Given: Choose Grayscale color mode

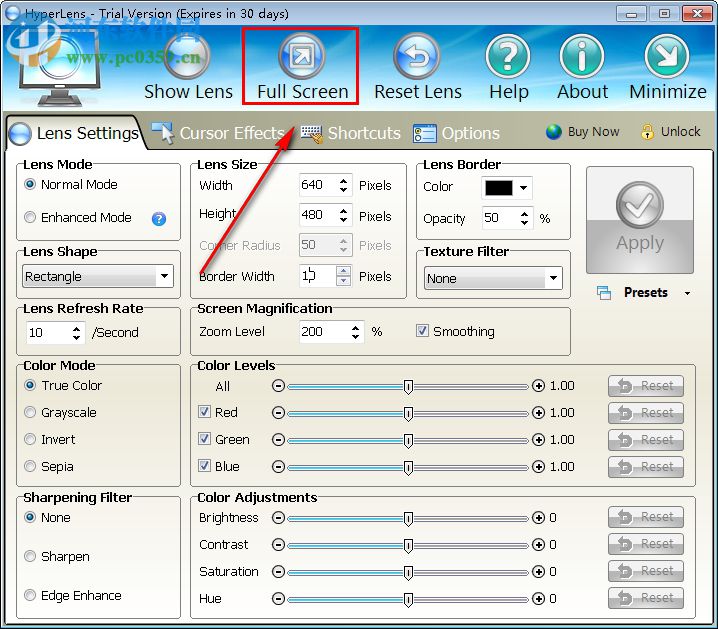Looking at the screenshot, I should (30, 412).
